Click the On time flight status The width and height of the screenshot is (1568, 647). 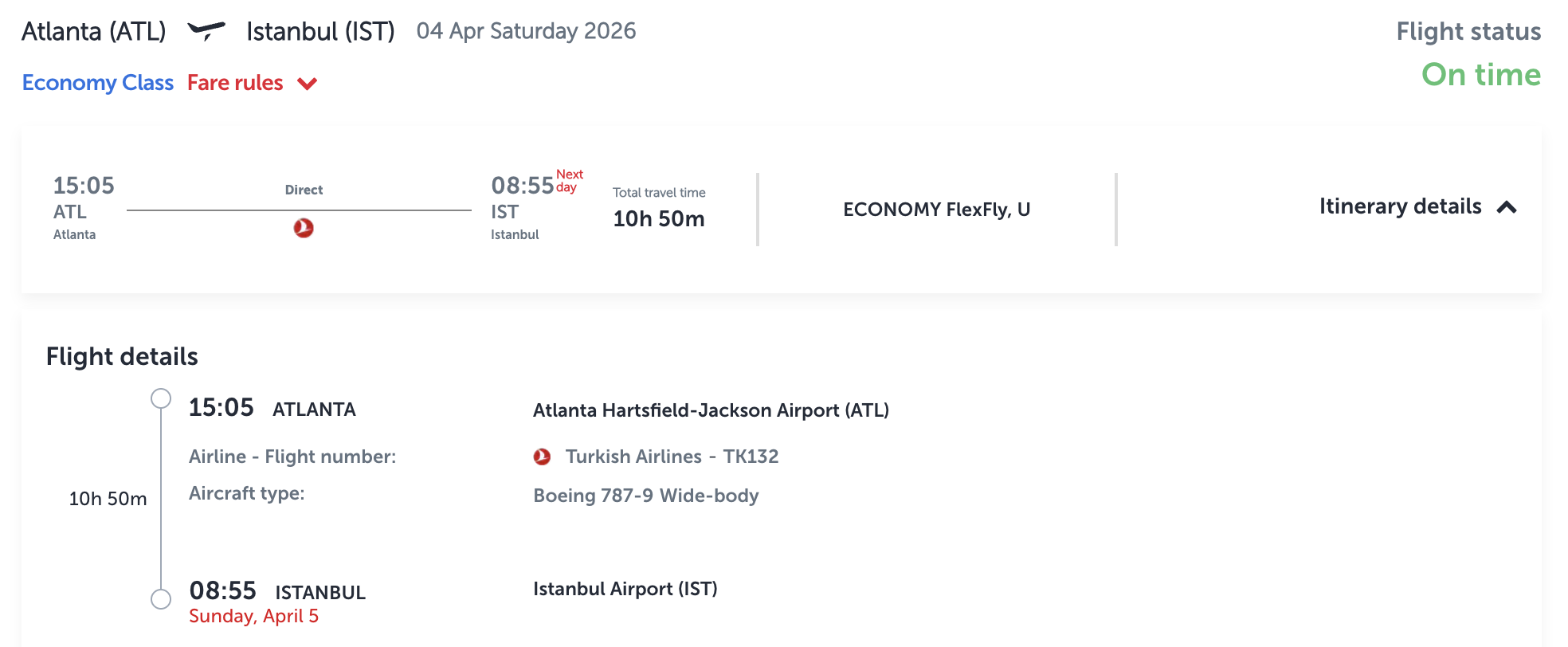click(1480, 75)
